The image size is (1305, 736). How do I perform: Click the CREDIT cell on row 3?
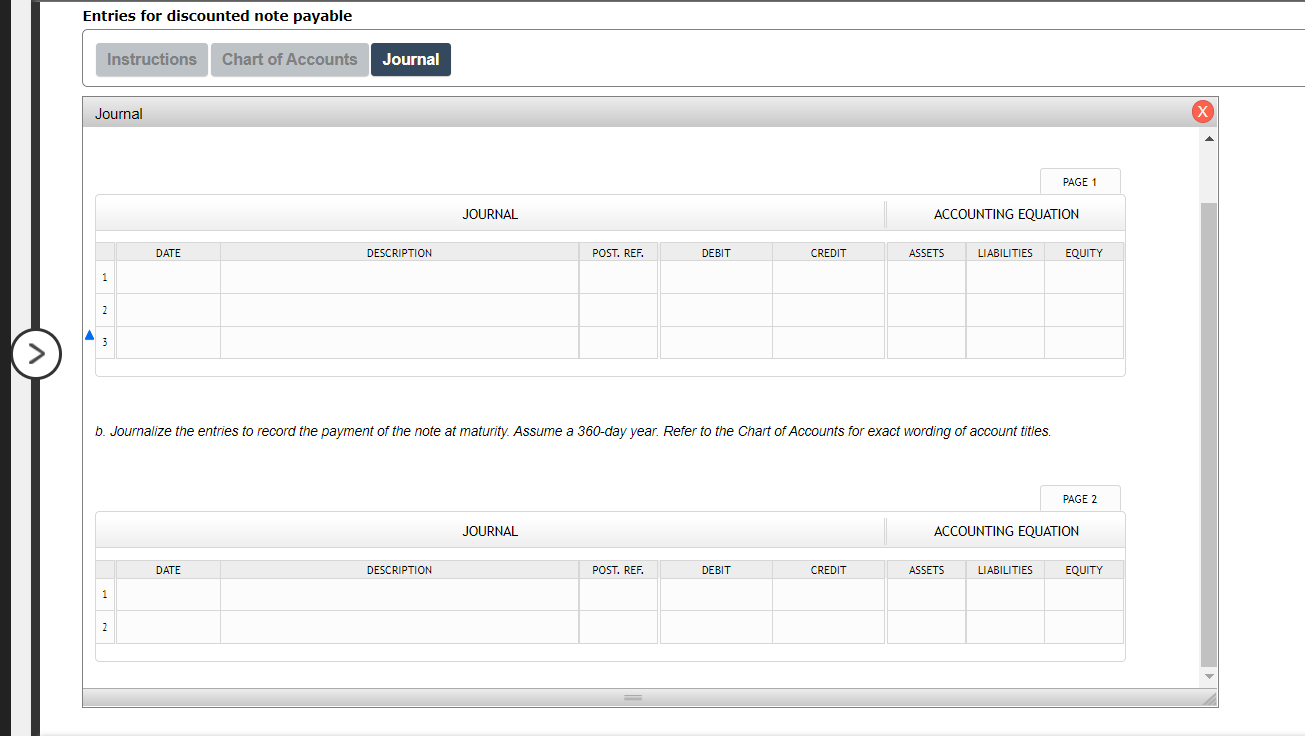click(828, 341)
